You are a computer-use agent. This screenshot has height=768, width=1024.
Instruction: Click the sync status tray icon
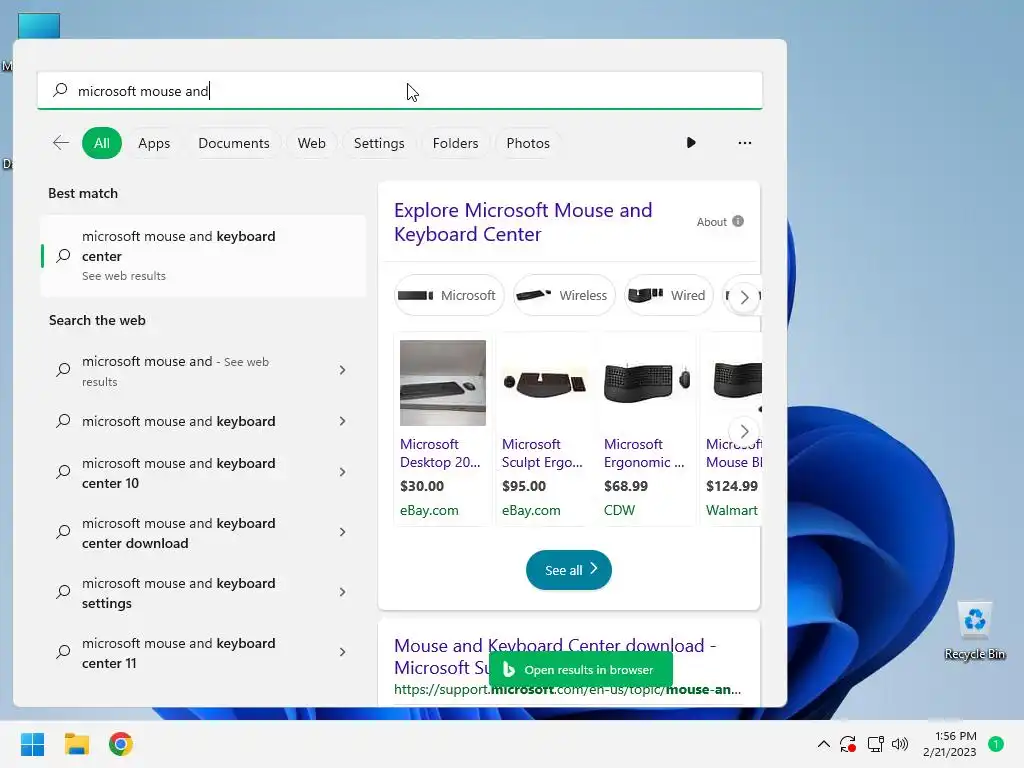(848, 744)
